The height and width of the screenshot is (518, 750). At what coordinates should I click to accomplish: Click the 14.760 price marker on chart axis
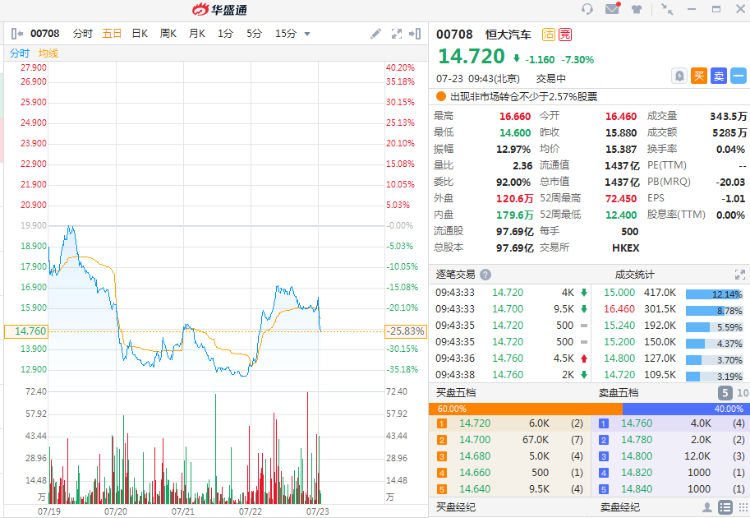[x=26, y=331]
